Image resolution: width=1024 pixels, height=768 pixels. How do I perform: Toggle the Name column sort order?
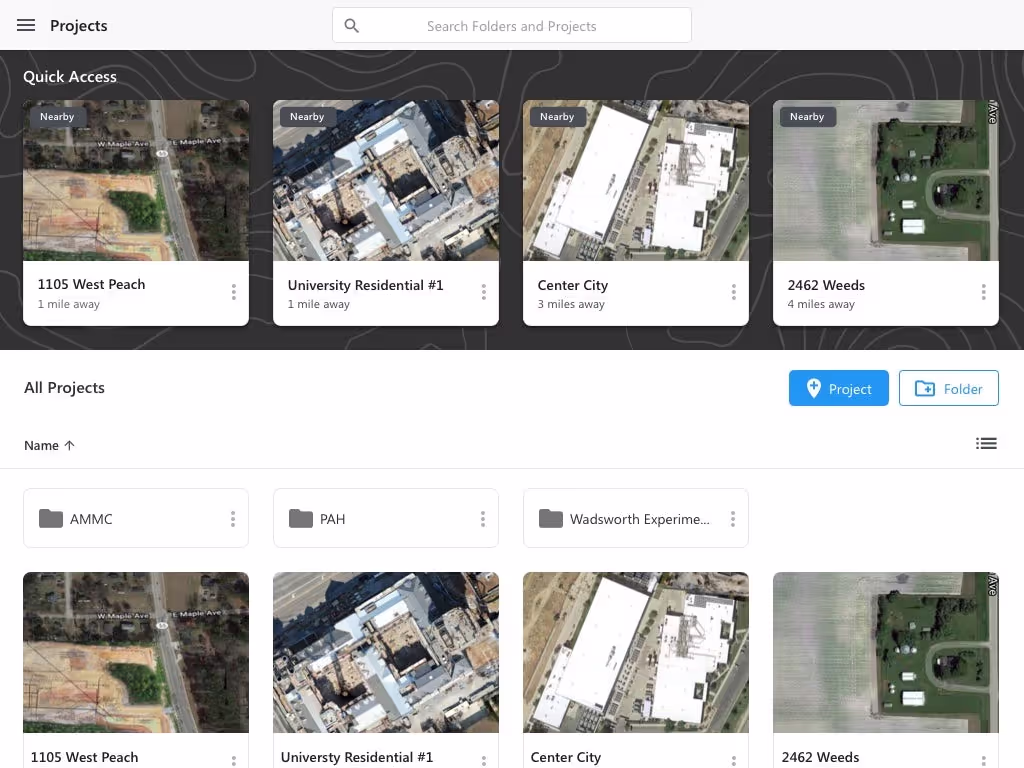click(48, 445)
